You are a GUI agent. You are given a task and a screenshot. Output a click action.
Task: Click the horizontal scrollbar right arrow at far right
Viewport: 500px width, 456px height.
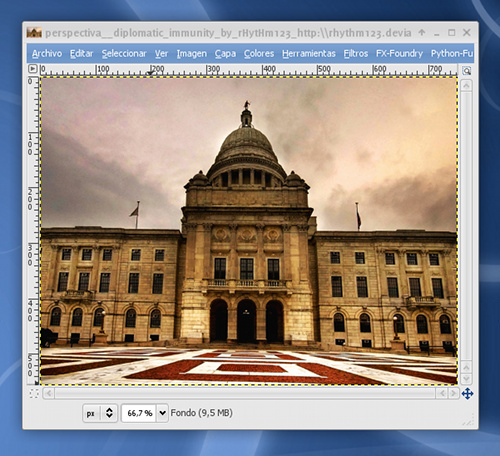pyautogui.click(x=453, y=394)
